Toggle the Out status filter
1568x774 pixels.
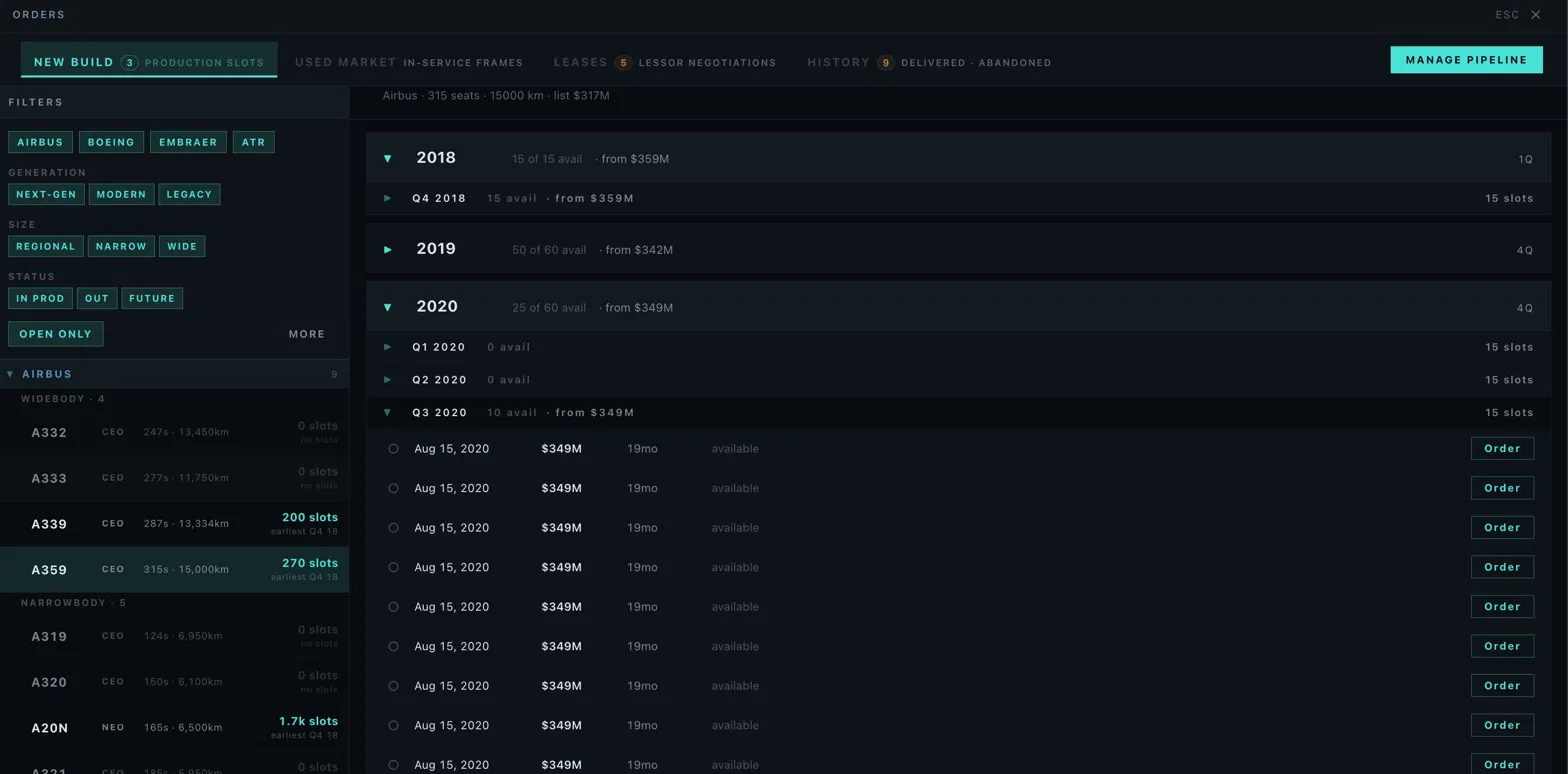click(x=97, y=298)
